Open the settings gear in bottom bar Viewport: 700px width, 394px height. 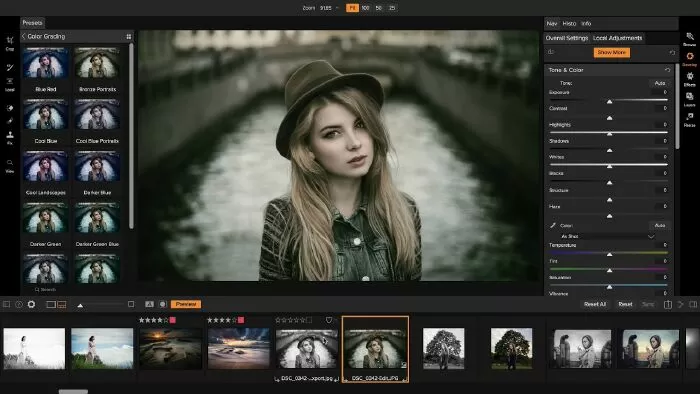point(31,304)
